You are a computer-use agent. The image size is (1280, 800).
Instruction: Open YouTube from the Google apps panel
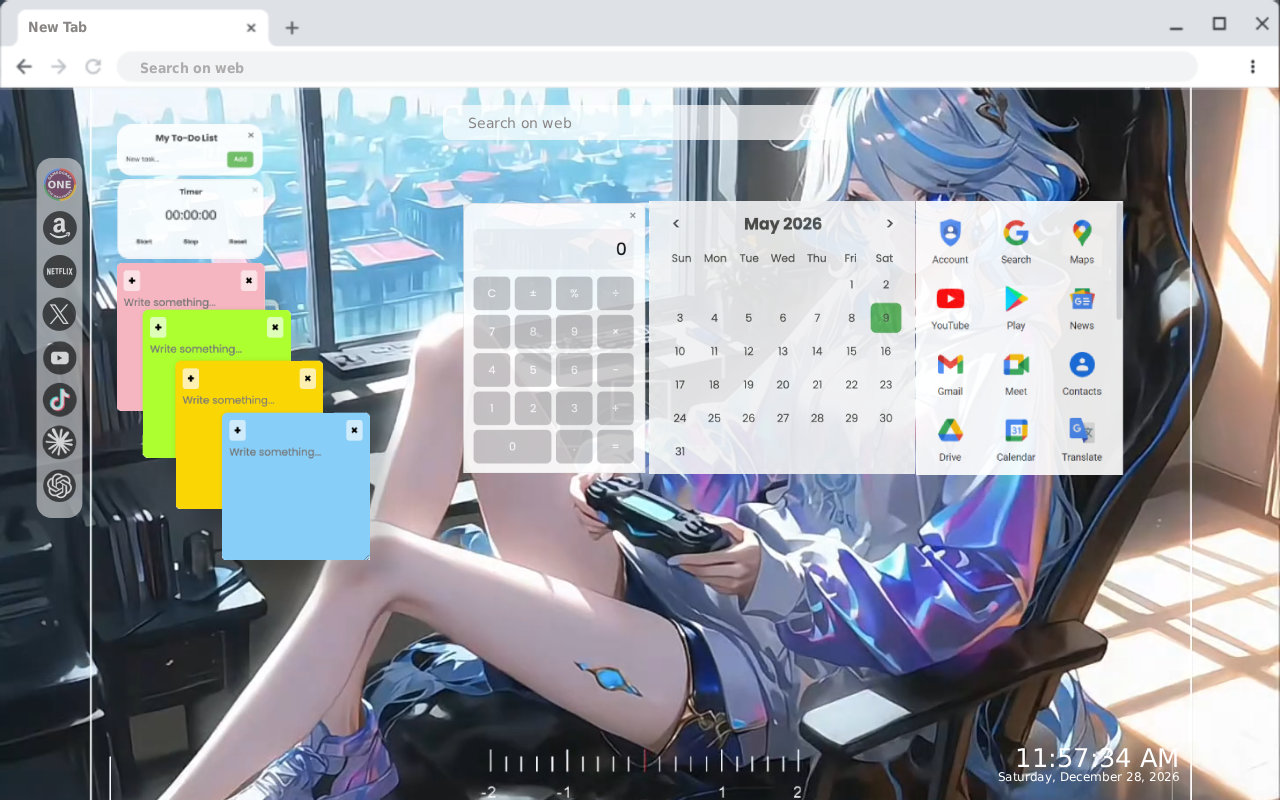950,307
